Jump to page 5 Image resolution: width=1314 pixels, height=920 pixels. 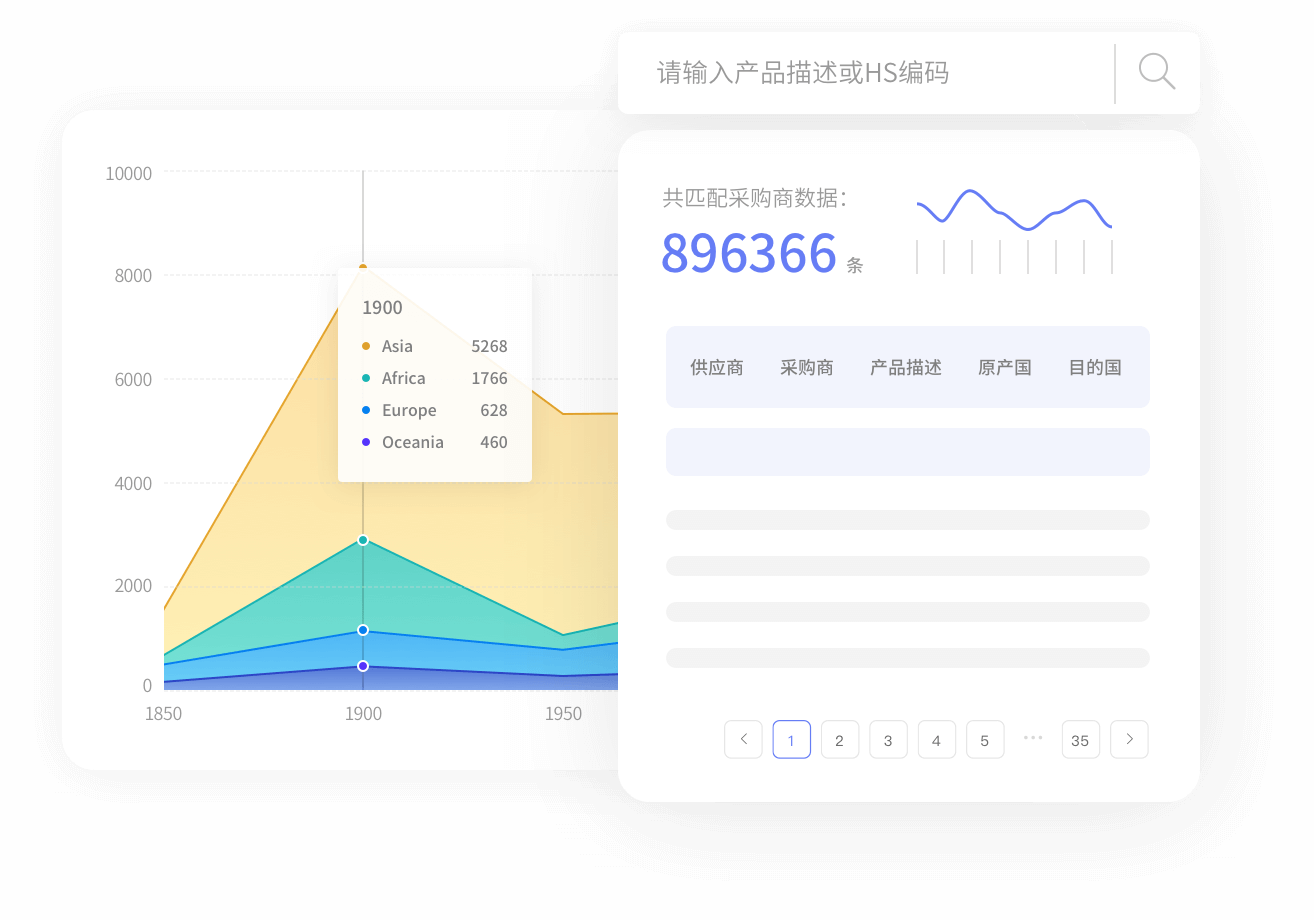[x=984, y=739]
